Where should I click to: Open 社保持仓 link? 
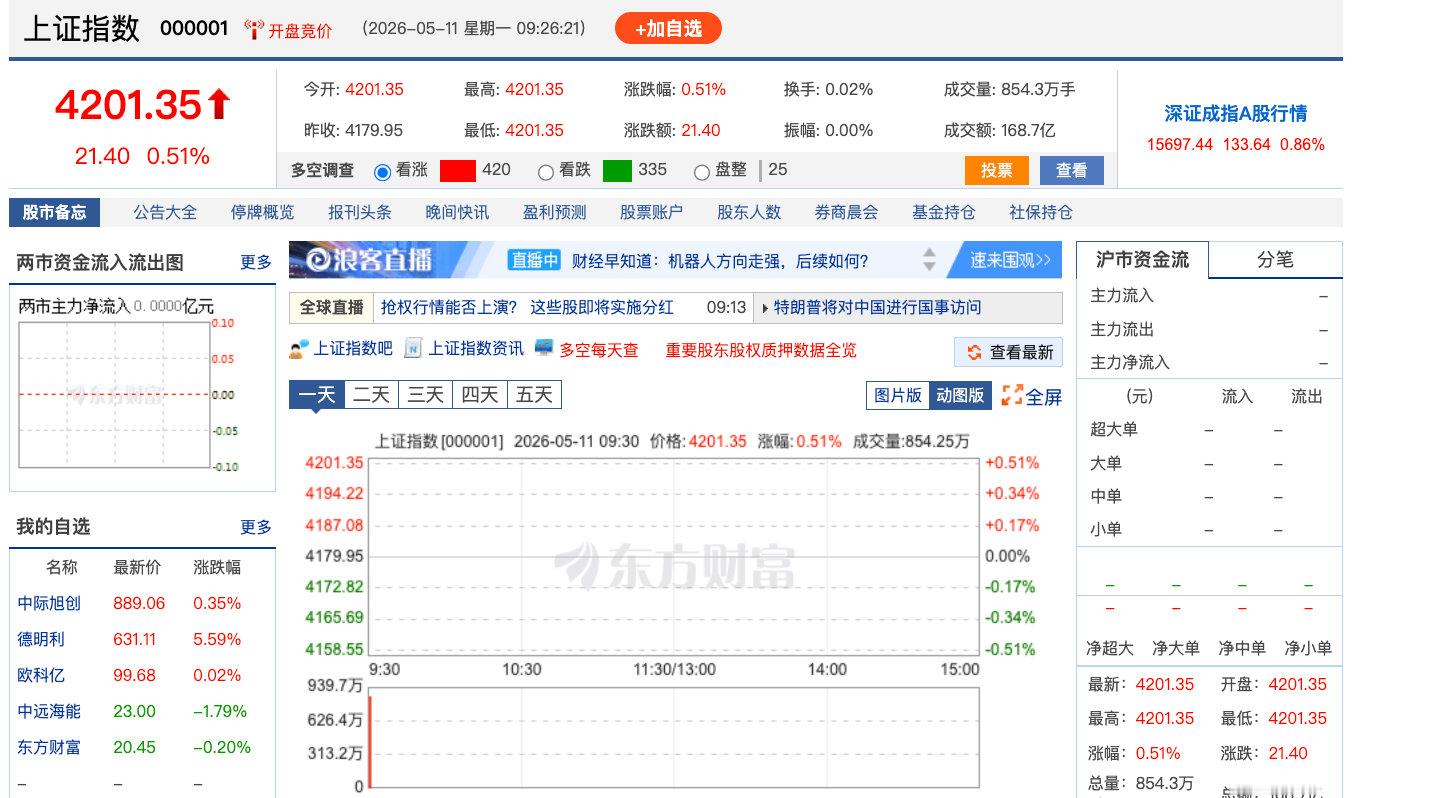(1040, 212)
